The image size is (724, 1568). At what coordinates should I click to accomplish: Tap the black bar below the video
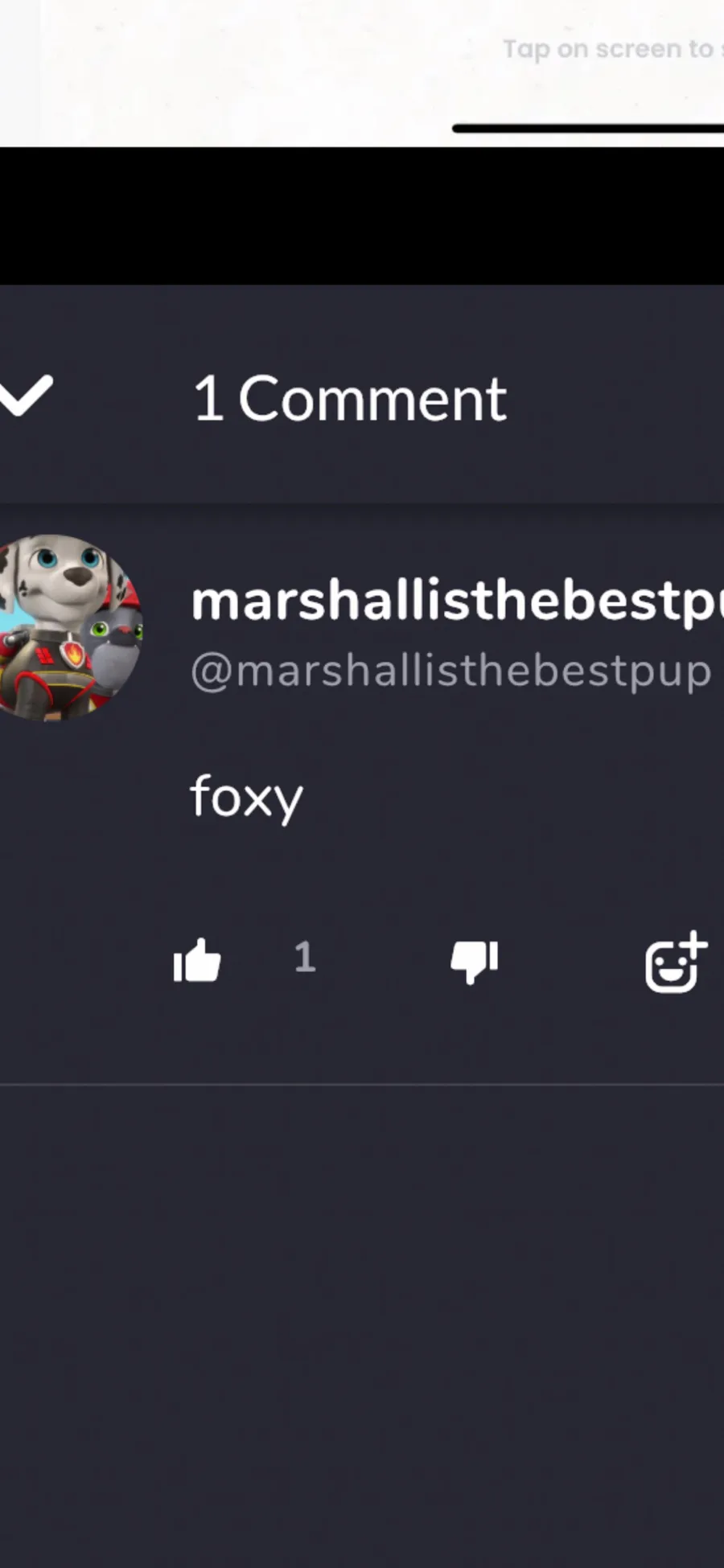362,215
